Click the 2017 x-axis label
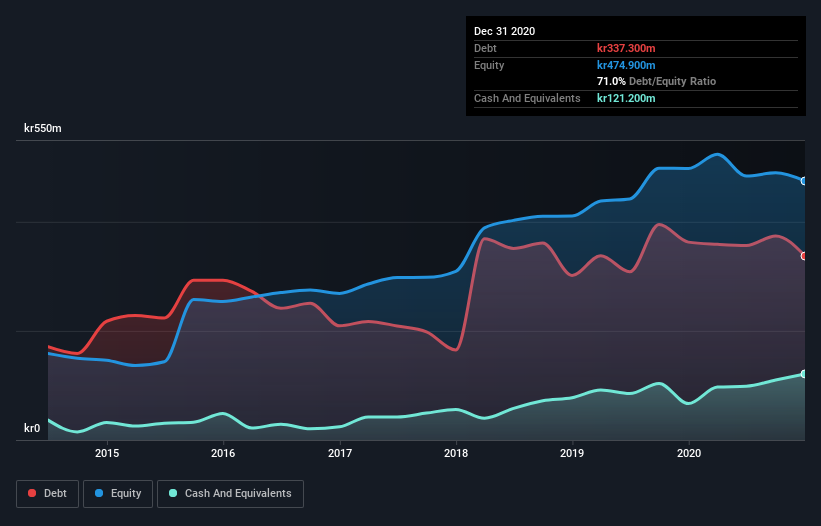This screenshot has width=821, height=526. point(340,453)
